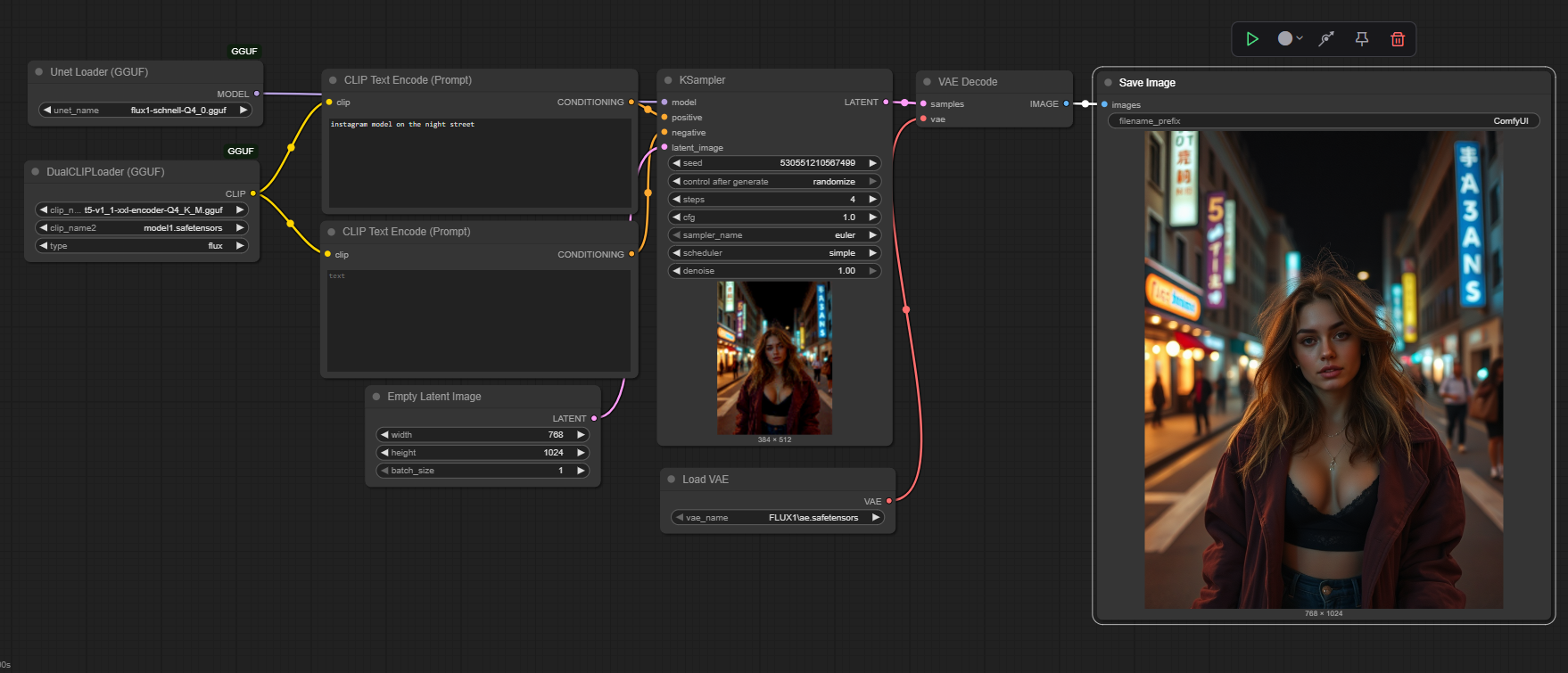Click the negative input port on KSampler
This screenshot has width=1568, height=673.
pyautogui.click(x=664, y=133)
